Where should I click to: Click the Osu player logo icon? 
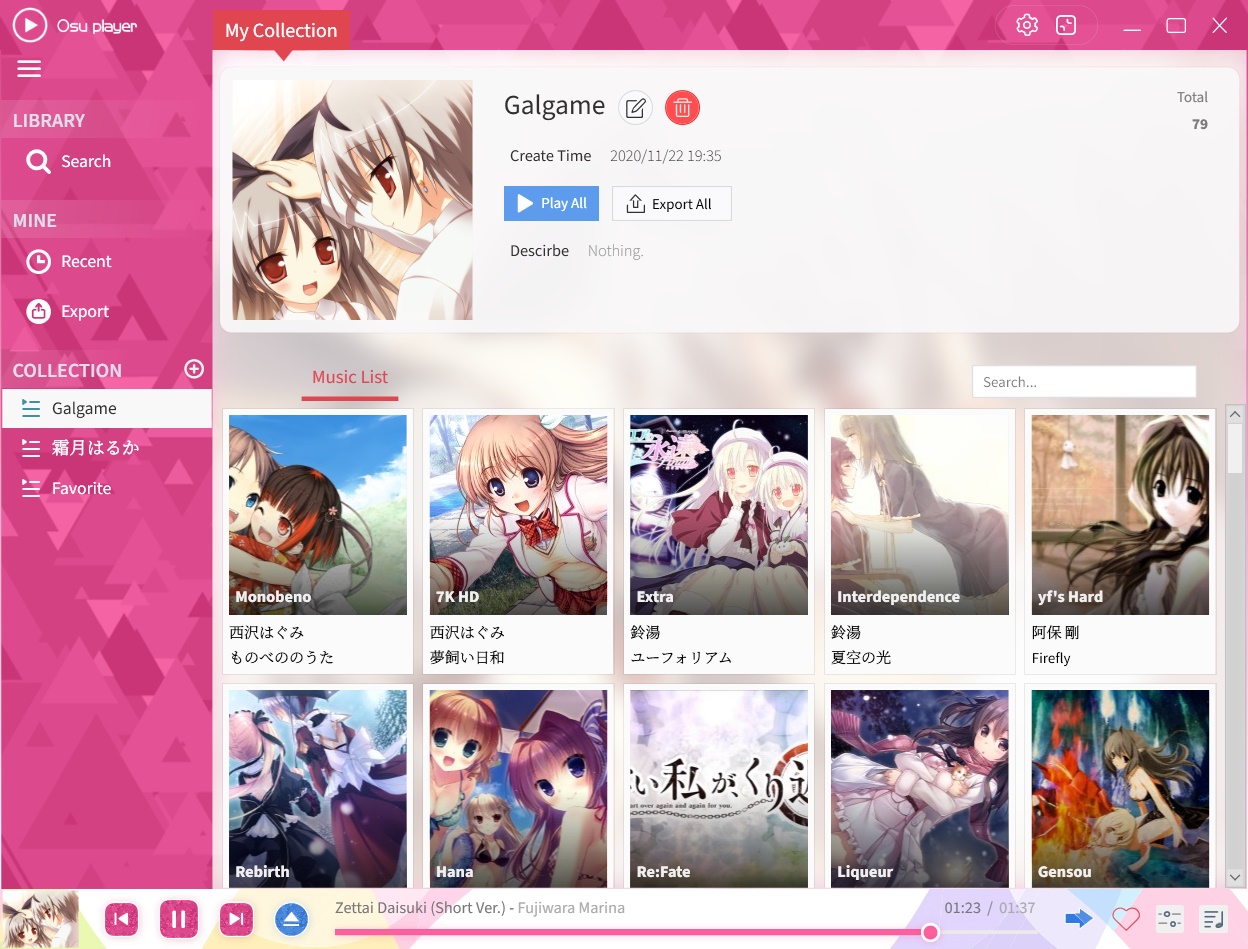pyautogui.click(x=30, y=25)
